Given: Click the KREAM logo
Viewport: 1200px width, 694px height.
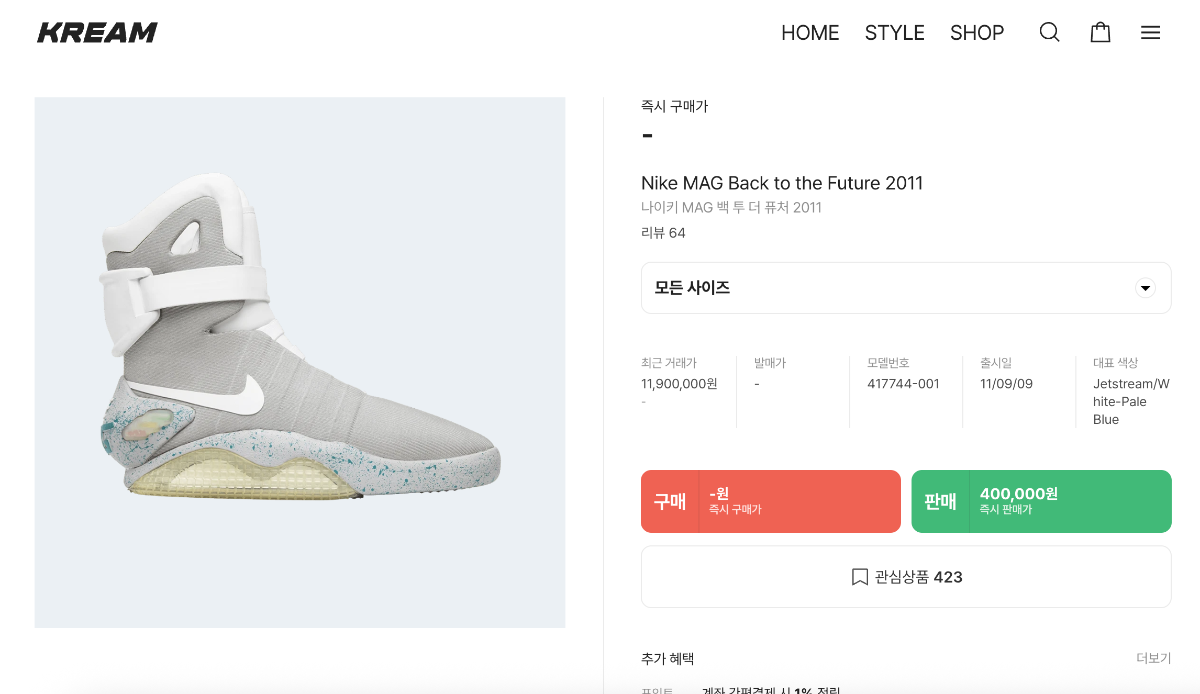Looking at the screenshot, I should click(97, 32).
